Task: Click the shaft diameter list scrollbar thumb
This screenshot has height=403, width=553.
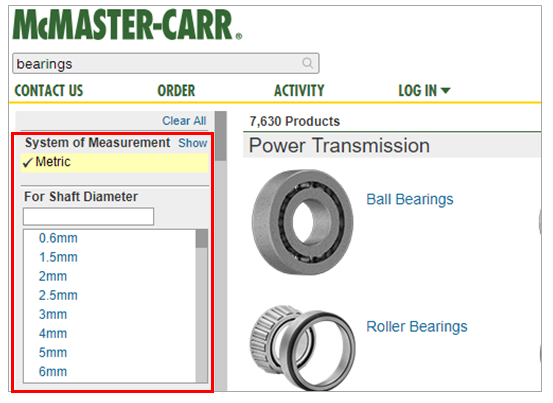Action: 202,239
